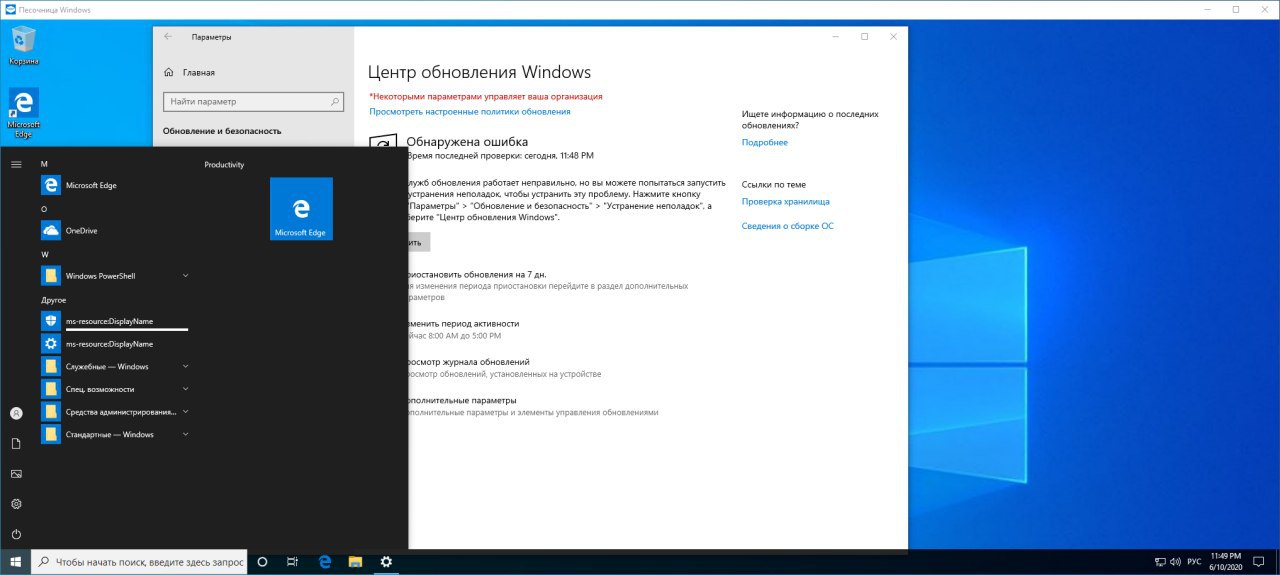The image size is (1280, 575).
Task: Launch Edge from the taskbar
Action: coord(324,562)
